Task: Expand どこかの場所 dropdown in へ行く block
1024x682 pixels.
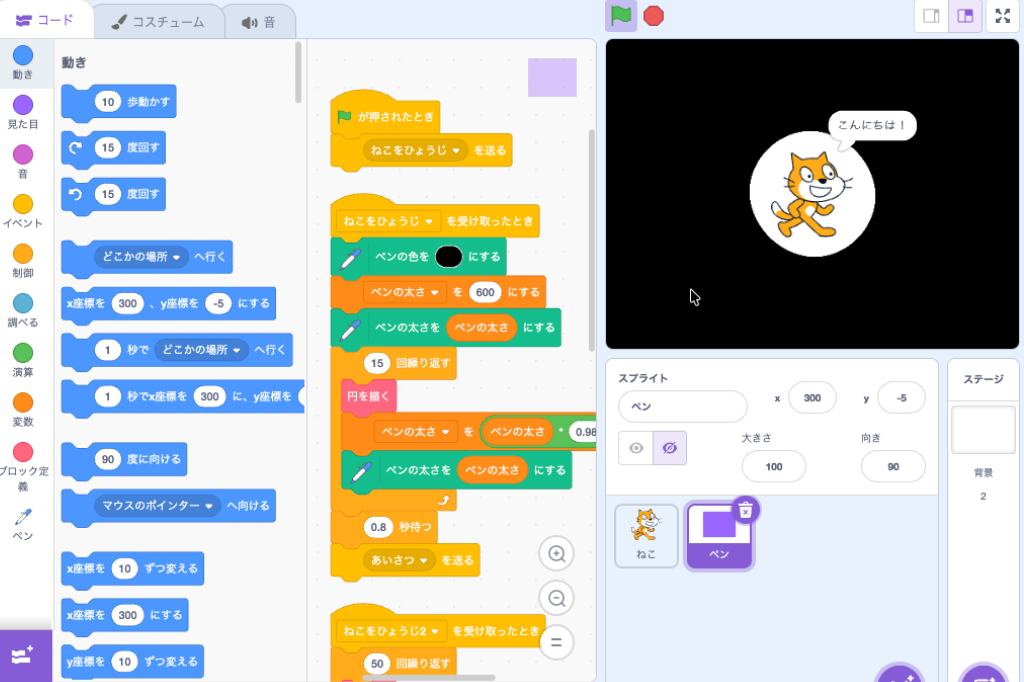Action: click(x=178, y=257)
